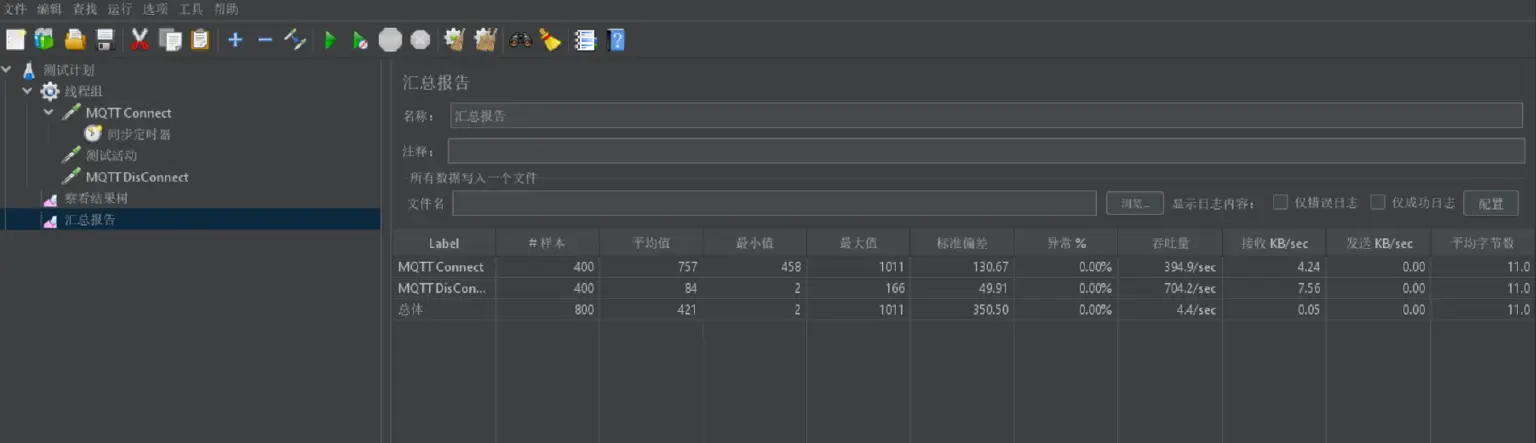
Task: Enable the 仅错误日志 checkbox
Action: tap(1280, 202)
